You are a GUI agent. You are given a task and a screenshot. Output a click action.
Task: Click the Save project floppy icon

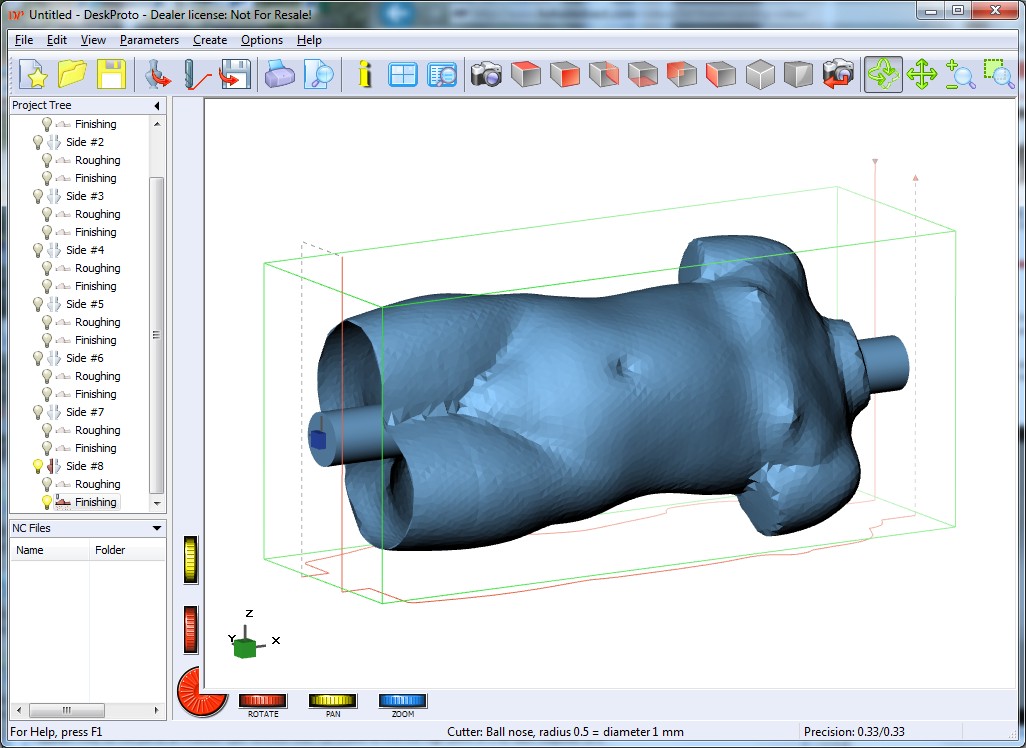(x=110, y=75)
